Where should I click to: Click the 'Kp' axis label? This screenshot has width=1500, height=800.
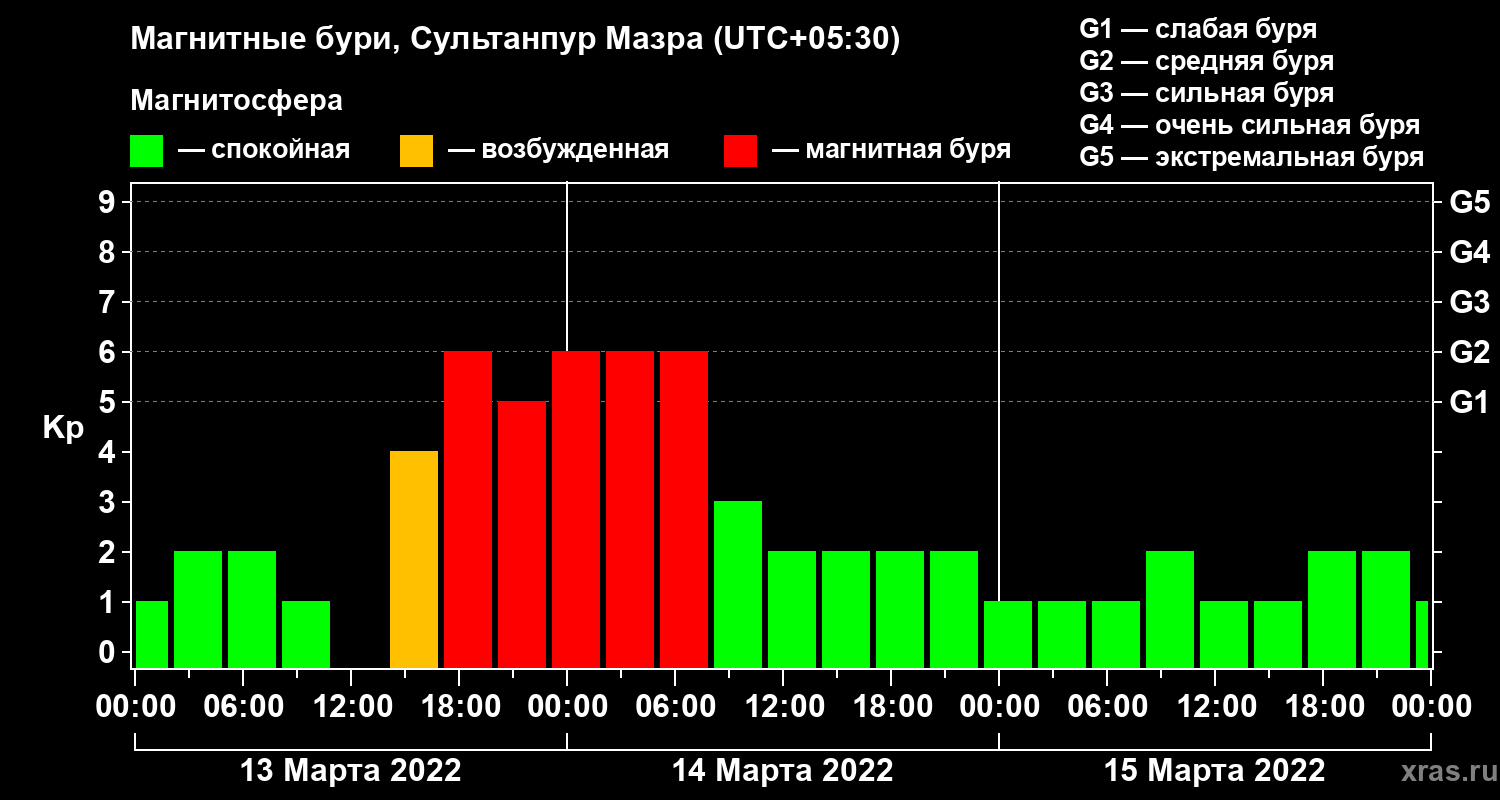(x=63, y=428)
